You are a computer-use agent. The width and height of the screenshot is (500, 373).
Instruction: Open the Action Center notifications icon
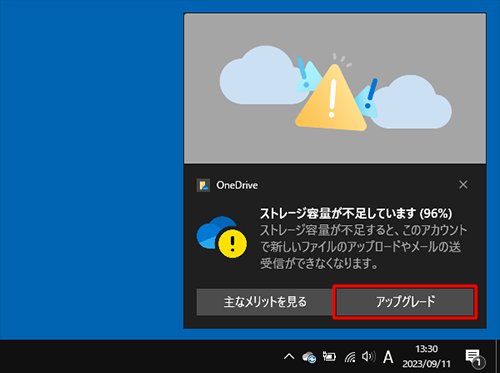tap(475, 358)
